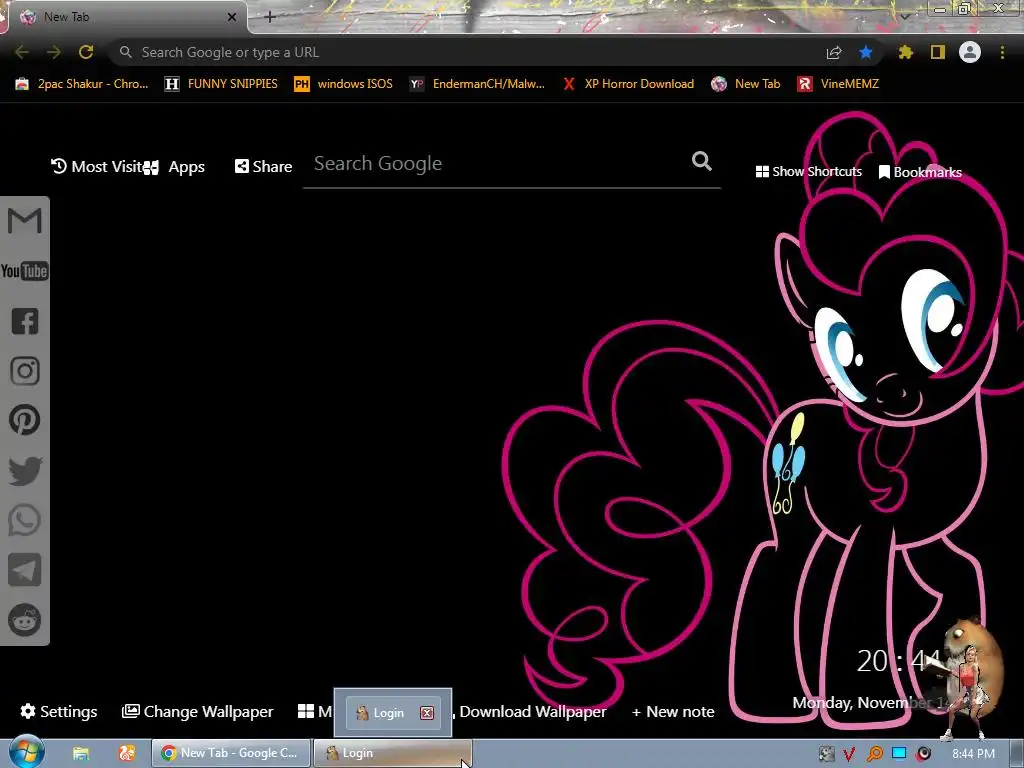Open the Most Visited menu
The width and height of the screenshot is (1024, 768).
click(x=97, y=167)
